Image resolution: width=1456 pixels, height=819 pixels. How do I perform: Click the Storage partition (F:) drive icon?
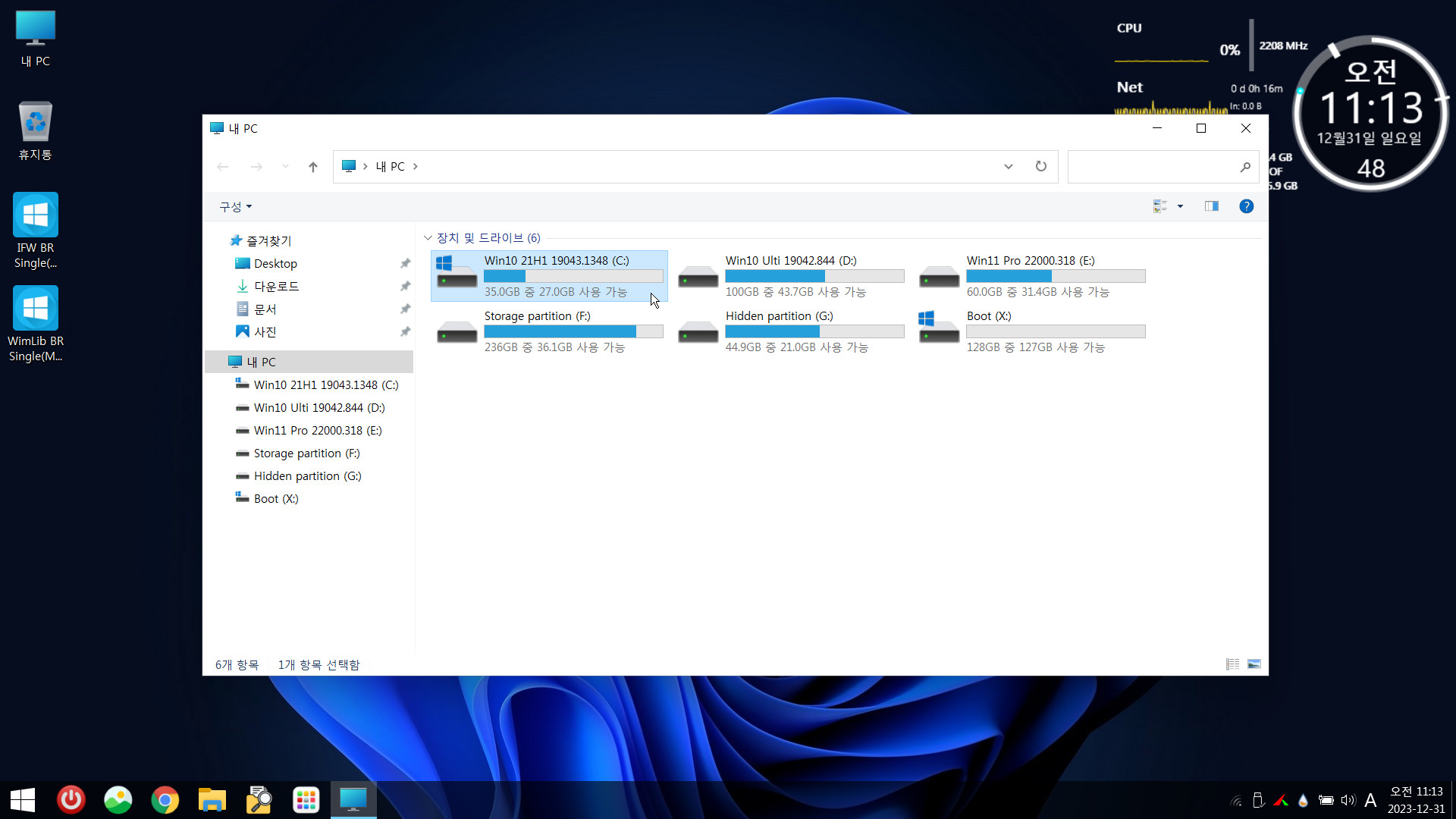(x=456, y=331)
